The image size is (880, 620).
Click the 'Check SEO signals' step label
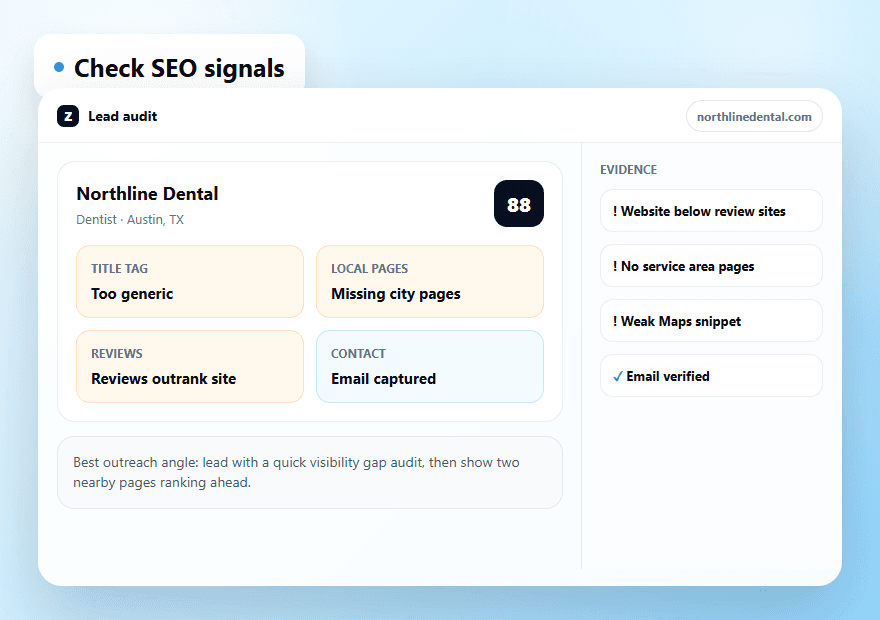179,68
